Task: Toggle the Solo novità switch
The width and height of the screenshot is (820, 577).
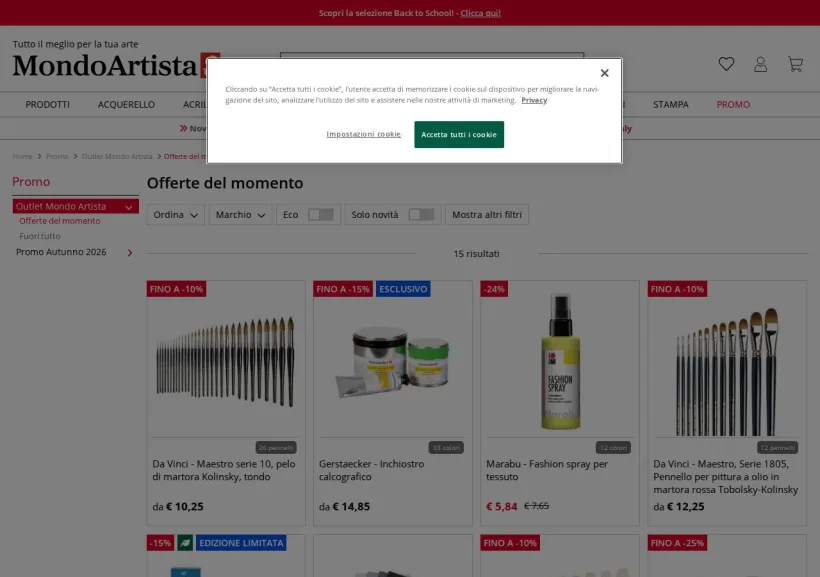Action: point(421,214)
